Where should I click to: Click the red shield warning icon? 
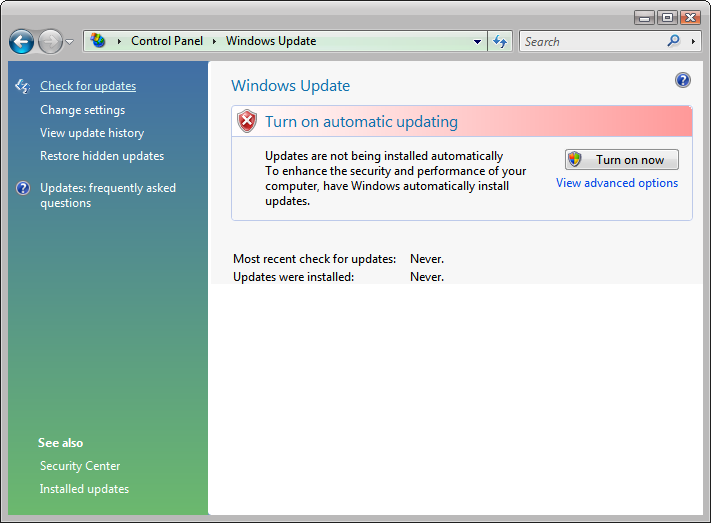point(247,121)
